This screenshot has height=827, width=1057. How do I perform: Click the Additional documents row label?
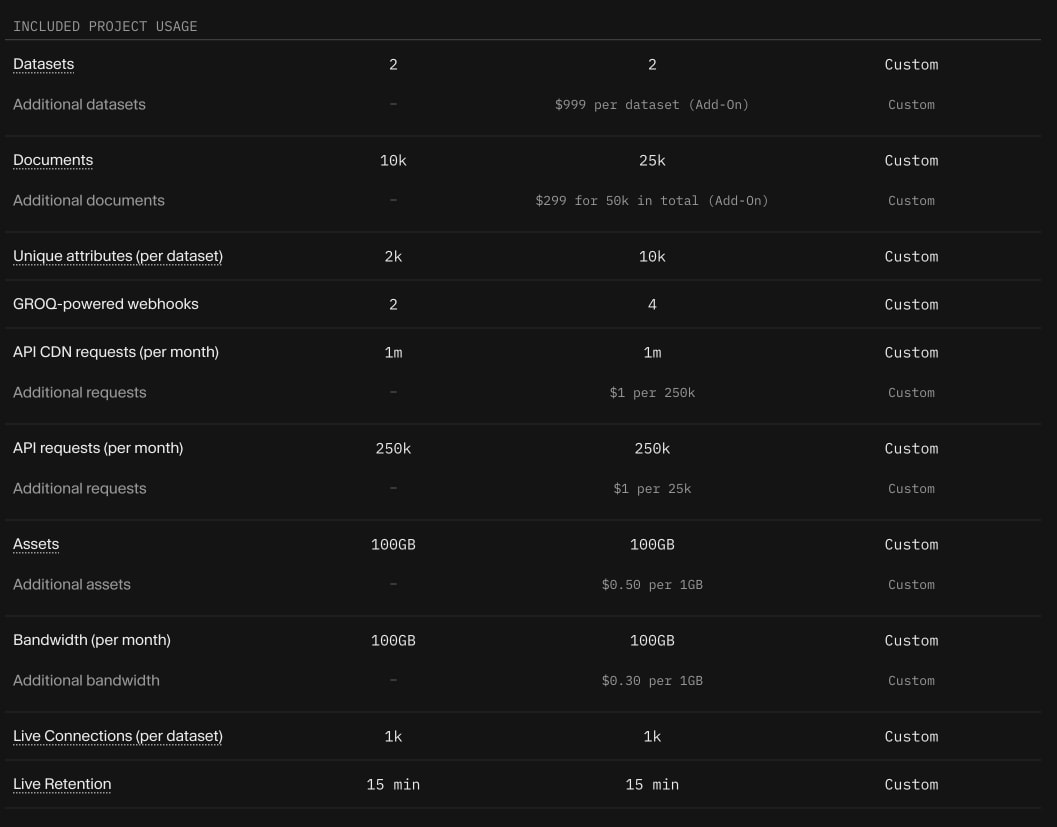point(88,200)
